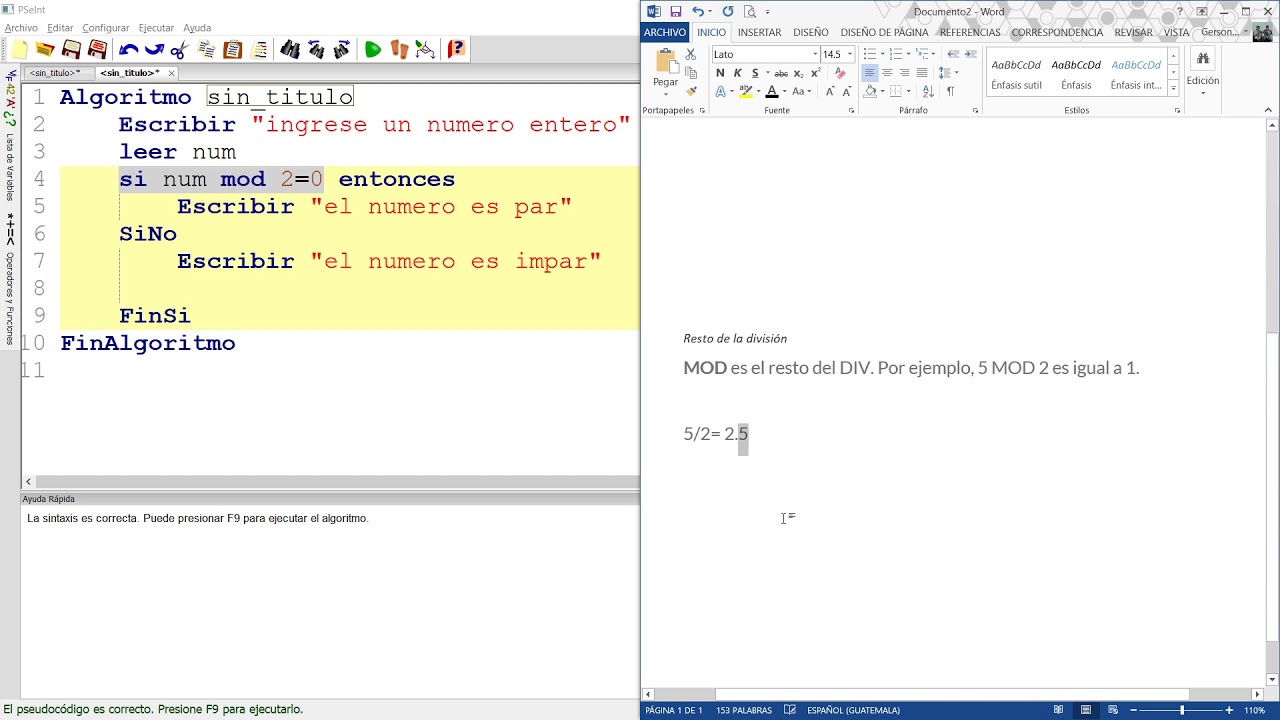This screenshot has height=720, width=1280.
Task: Open the Configurar menu in PSeInt
Action: click(105, 28)
